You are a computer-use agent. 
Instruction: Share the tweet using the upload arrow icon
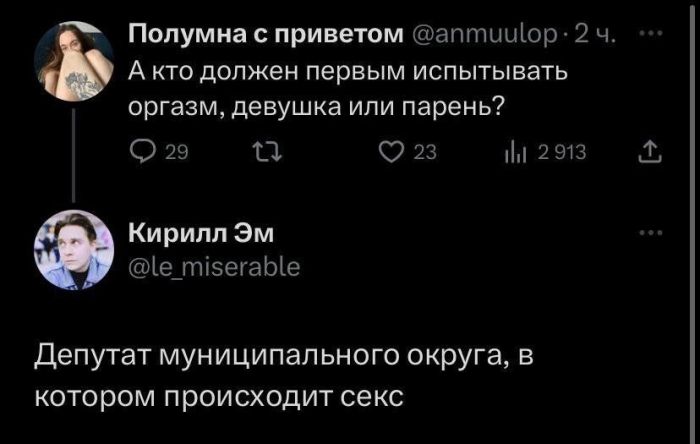click(642, 151)
